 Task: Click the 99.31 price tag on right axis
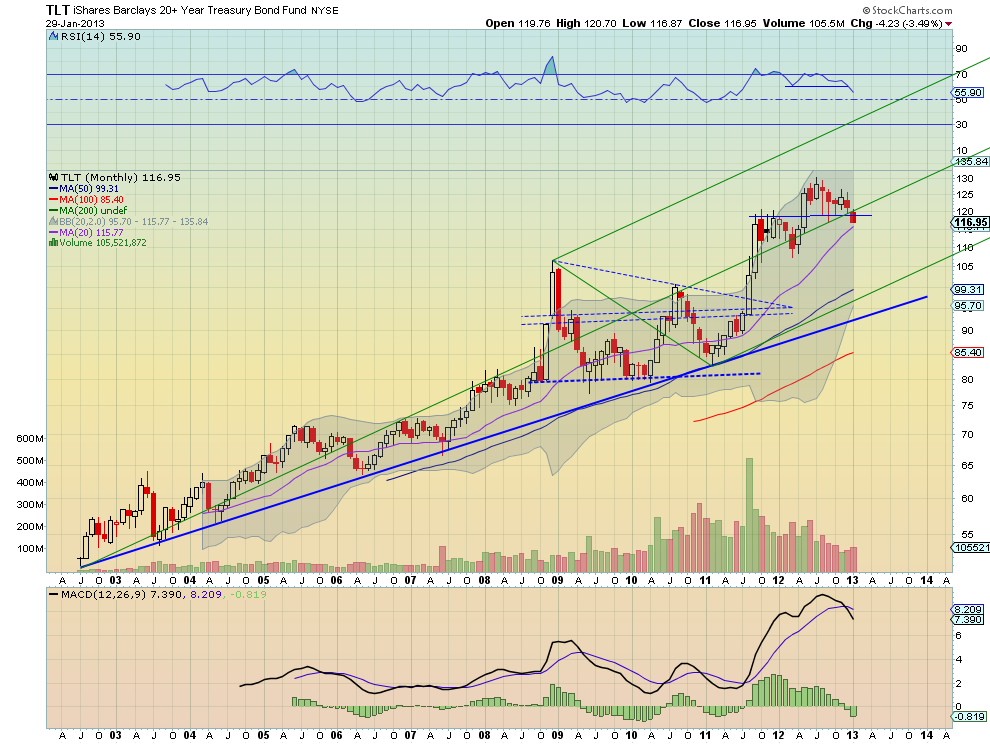[968, 289]
